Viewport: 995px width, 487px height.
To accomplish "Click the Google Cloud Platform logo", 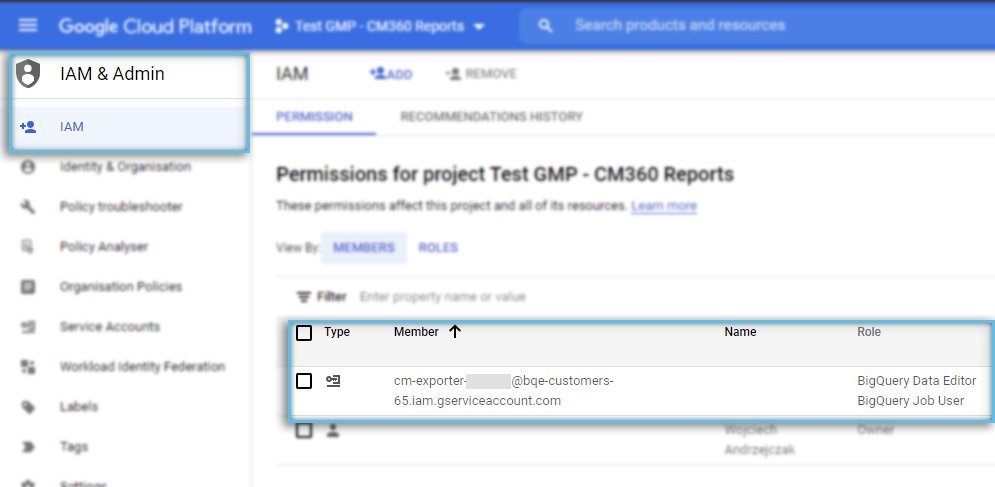I will [155, 26].
